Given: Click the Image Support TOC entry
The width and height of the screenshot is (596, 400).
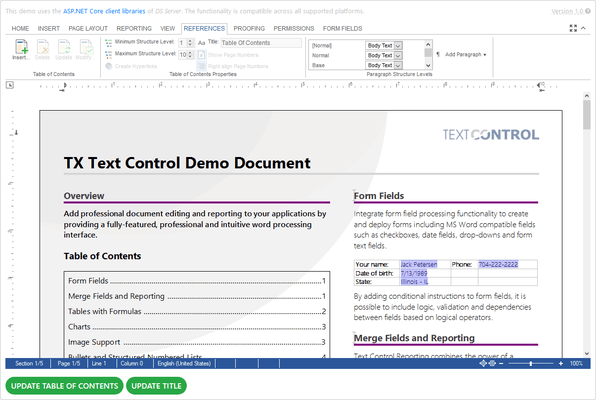Looking at the screenshot, I should pyautogui.click(x=197, y=342).
